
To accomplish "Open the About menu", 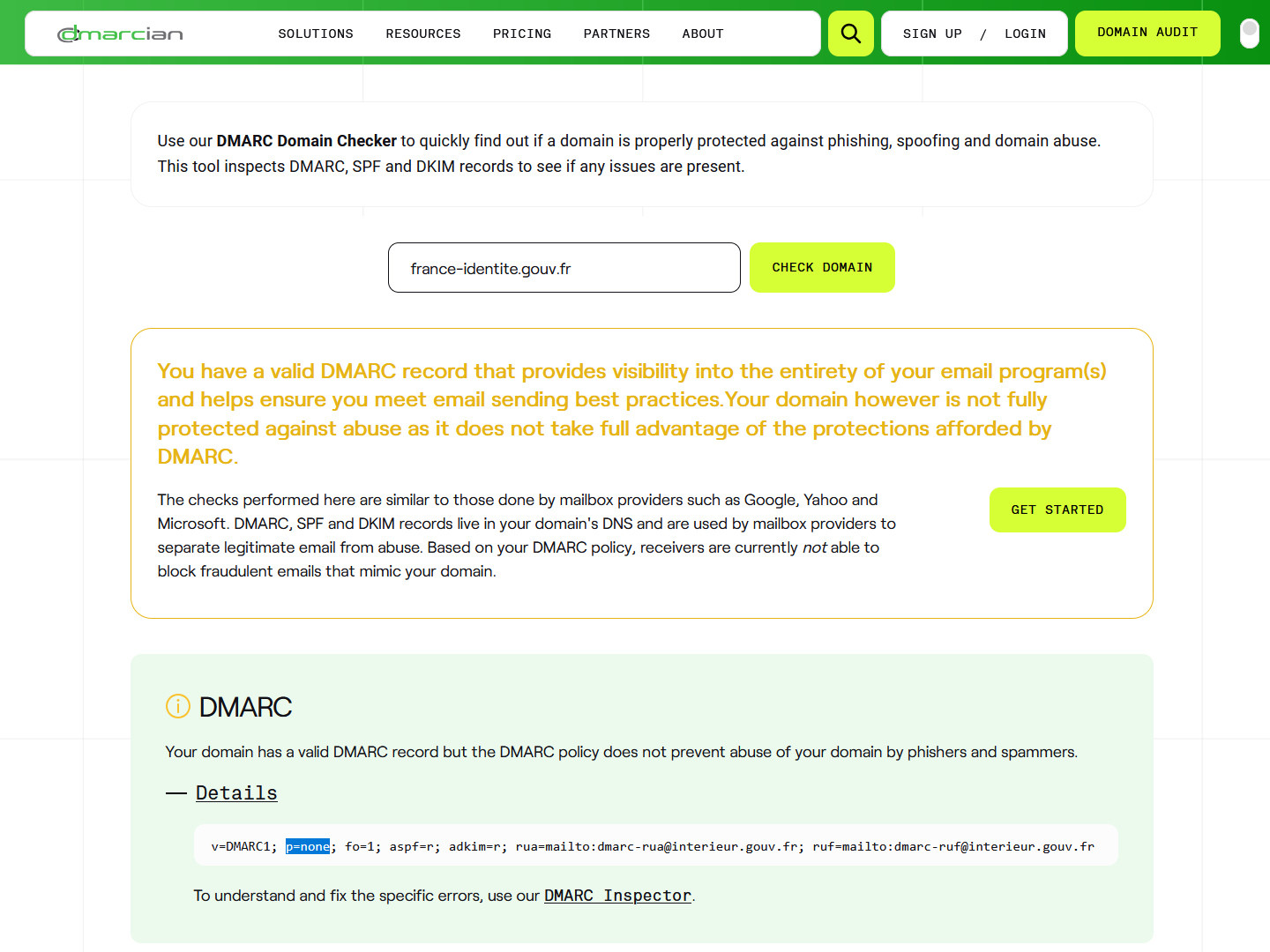I will (x=703, y=33).
